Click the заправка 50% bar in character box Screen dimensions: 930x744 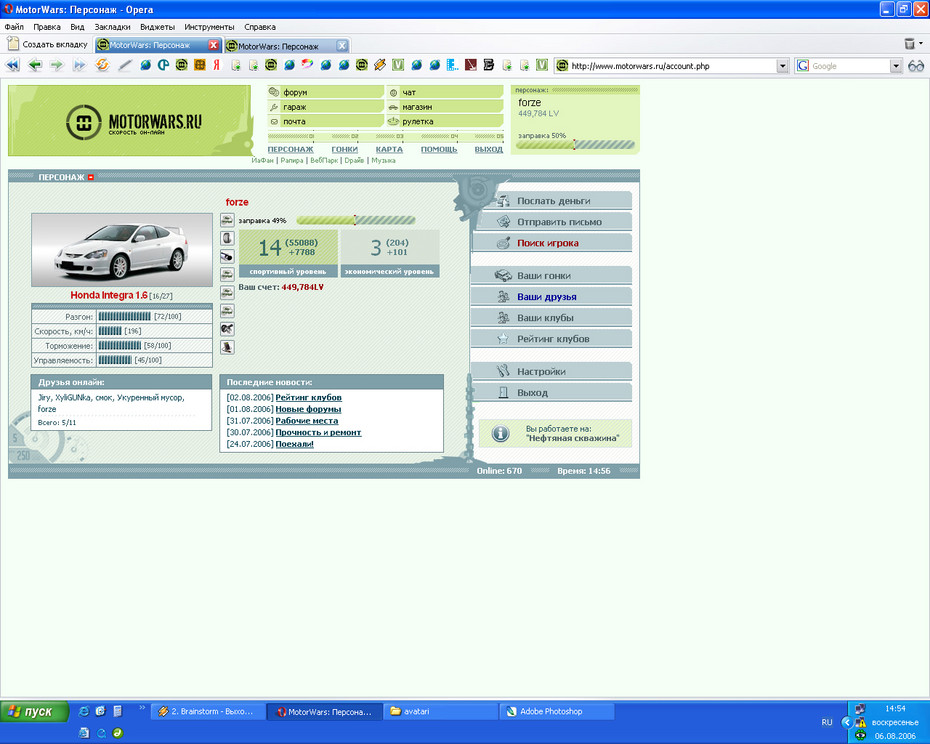click(x=576, y=145)
